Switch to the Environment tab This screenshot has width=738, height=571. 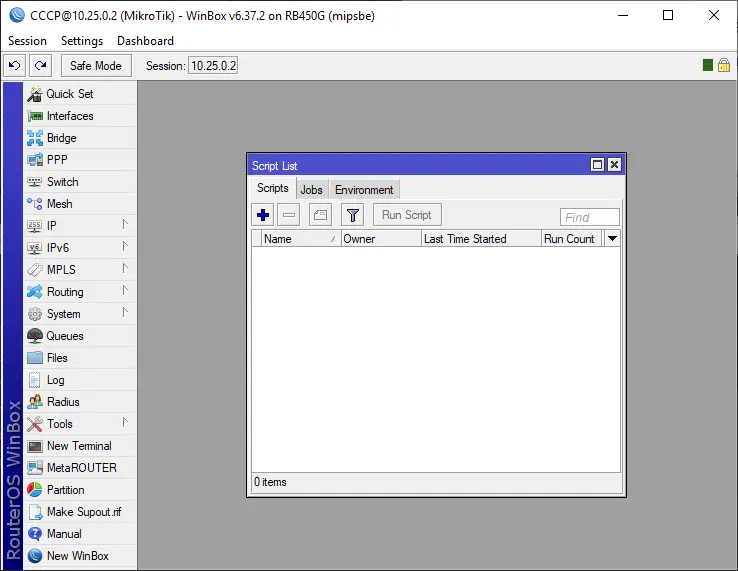point(364,190)
